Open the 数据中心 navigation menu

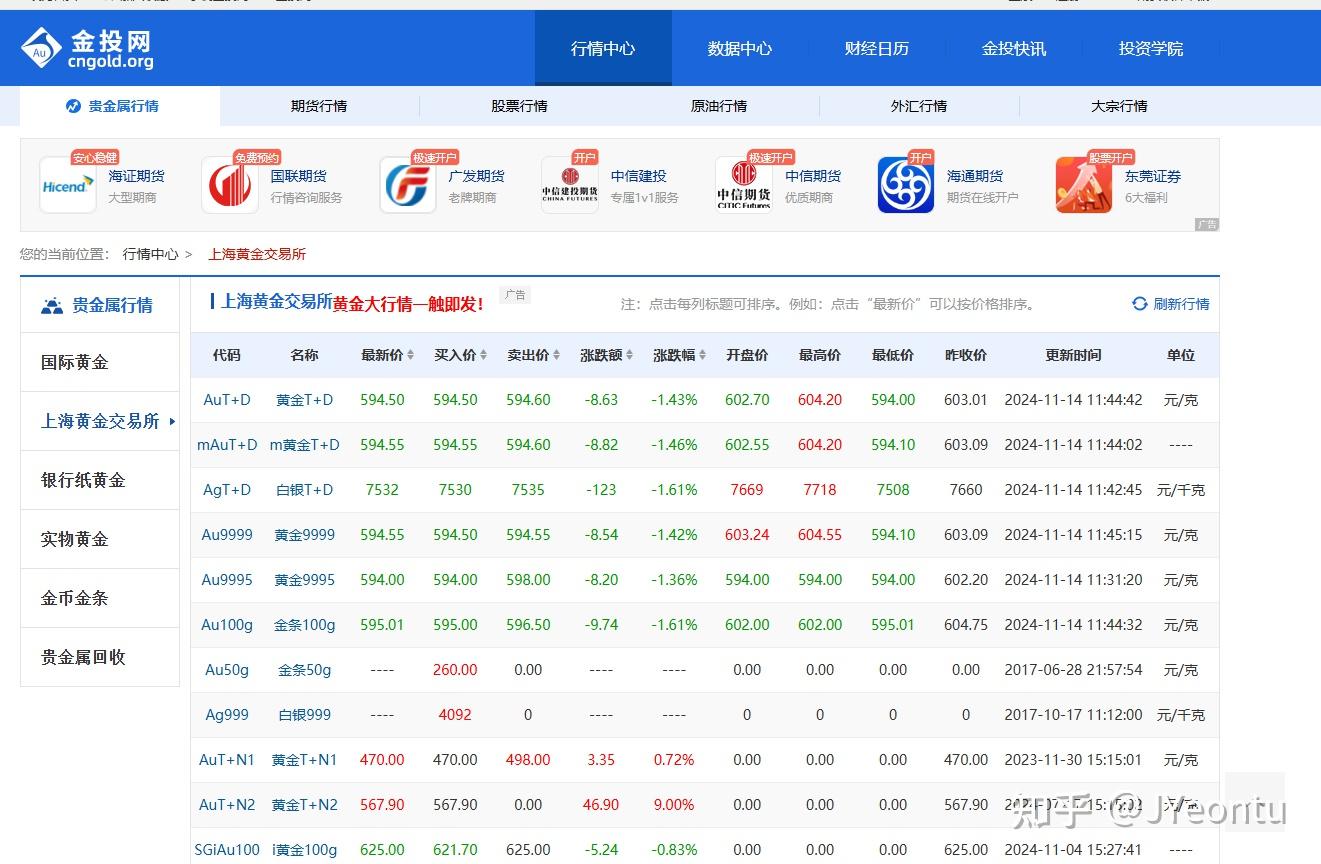pos(740,47)
